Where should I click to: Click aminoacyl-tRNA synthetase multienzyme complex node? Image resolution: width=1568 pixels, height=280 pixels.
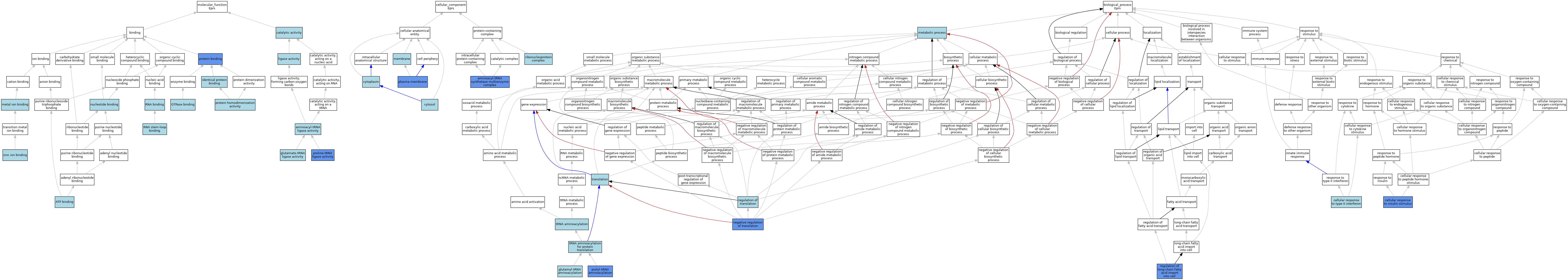coord(490,82)
